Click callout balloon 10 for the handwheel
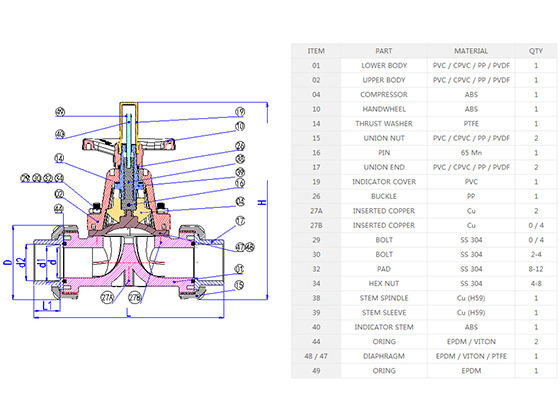The width and height of the screenshot is (560, 420). click(x=240, y=126)
